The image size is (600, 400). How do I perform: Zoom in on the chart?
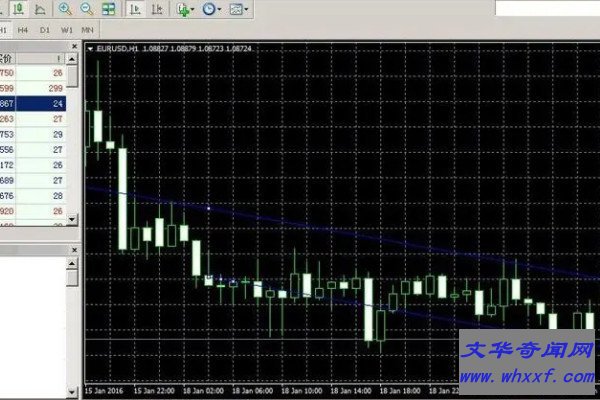click(x=65, y=9)
